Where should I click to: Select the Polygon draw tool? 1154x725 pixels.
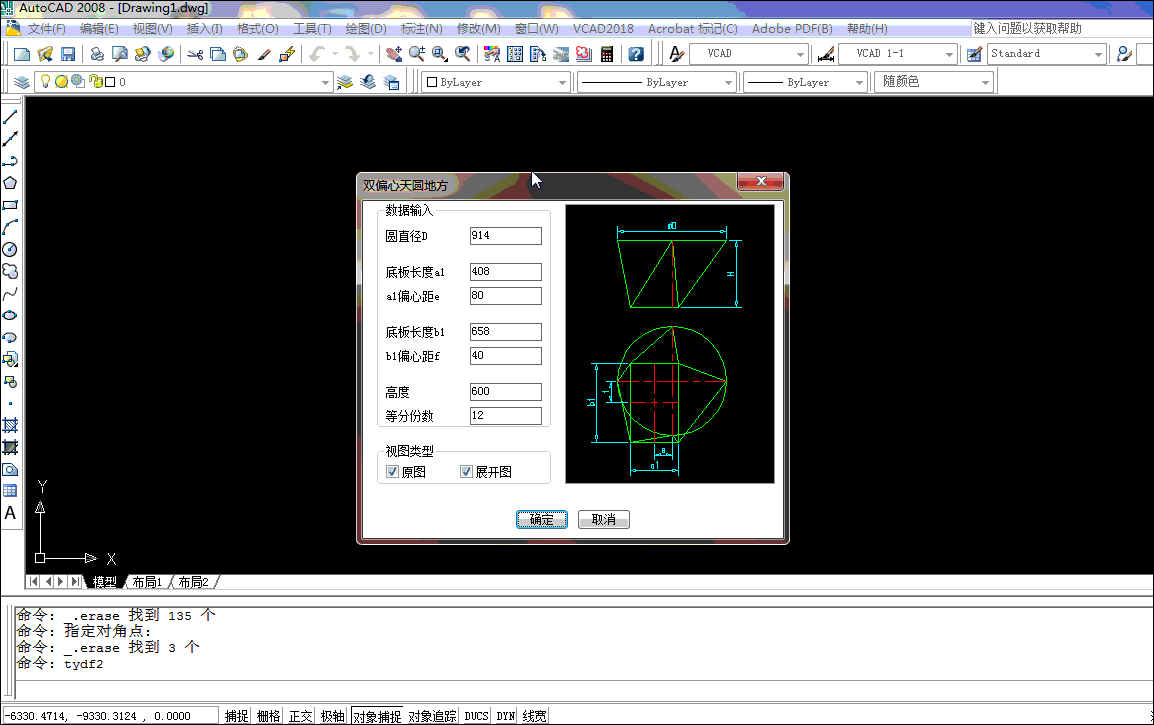10,183
